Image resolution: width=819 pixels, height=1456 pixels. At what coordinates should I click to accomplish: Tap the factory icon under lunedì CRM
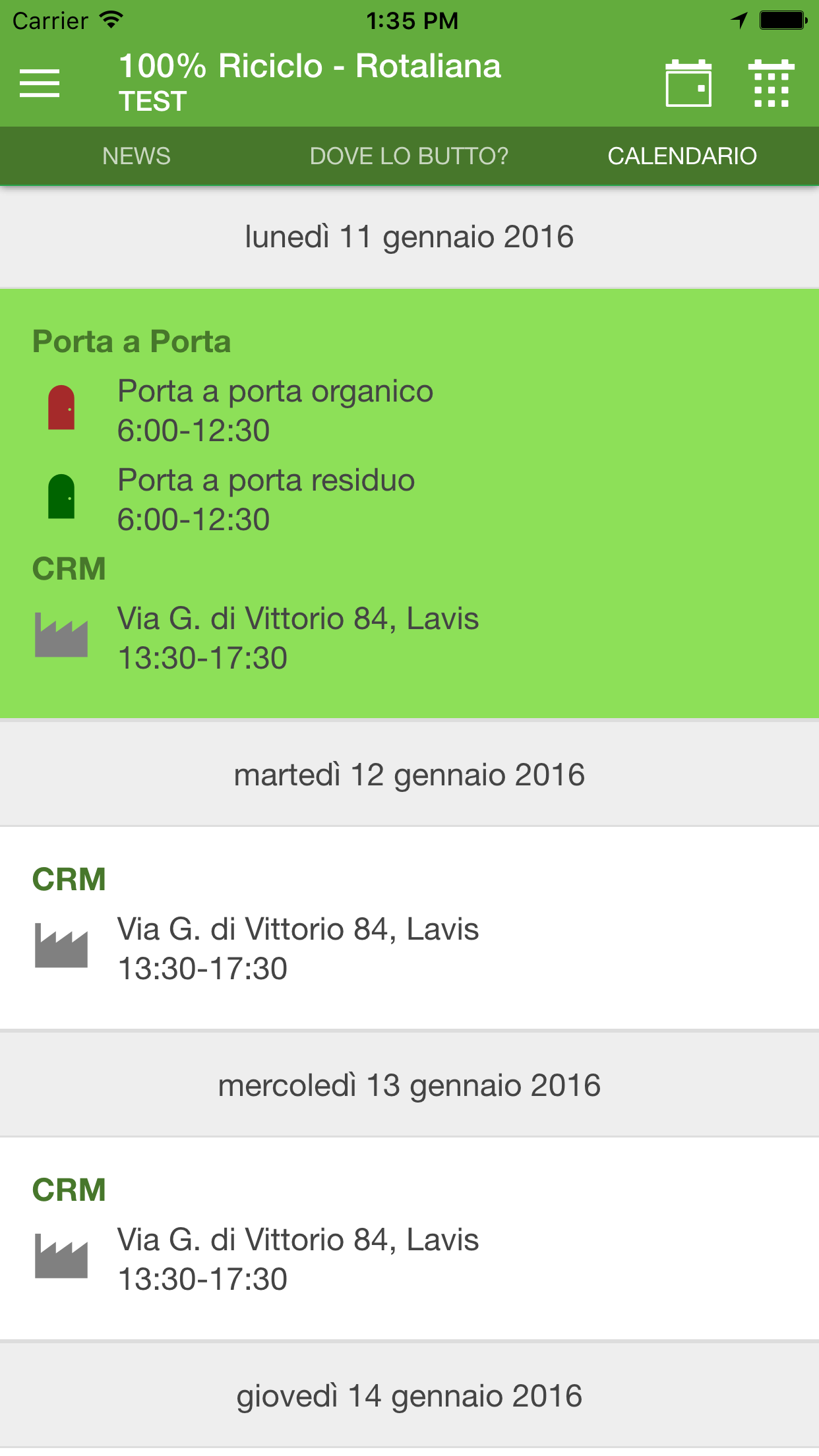point(61,635)
